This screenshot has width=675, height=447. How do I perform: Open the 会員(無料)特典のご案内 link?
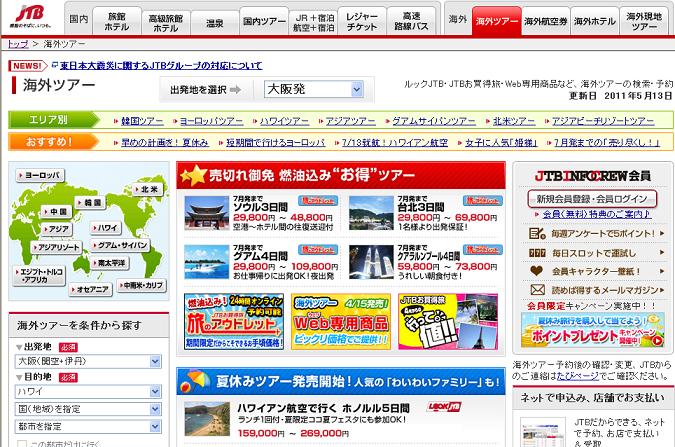pos(597,214)
